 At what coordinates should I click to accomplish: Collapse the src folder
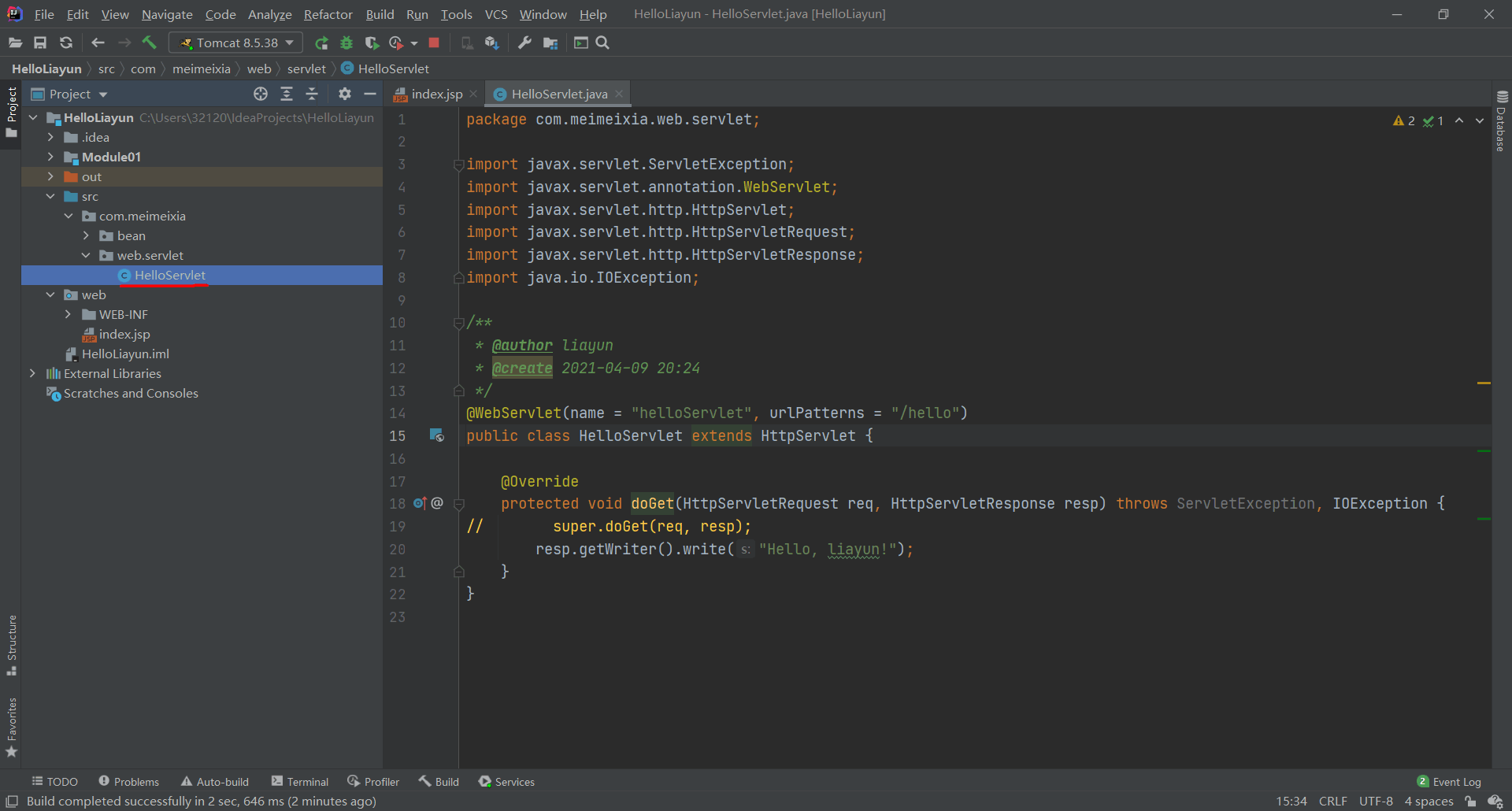(50, 196)
